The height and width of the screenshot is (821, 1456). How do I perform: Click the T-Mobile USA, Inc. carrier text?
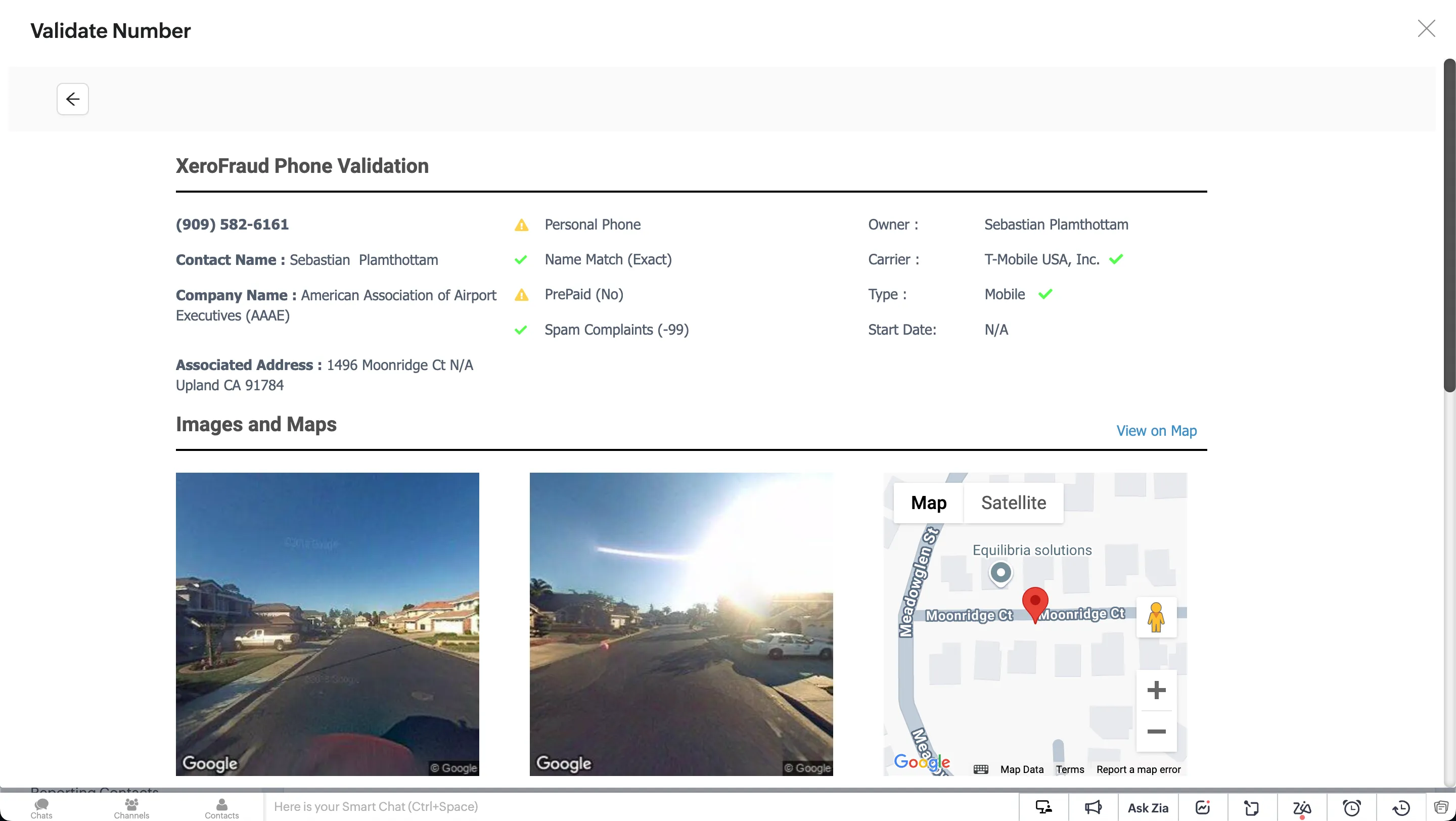coord(1041,259)
